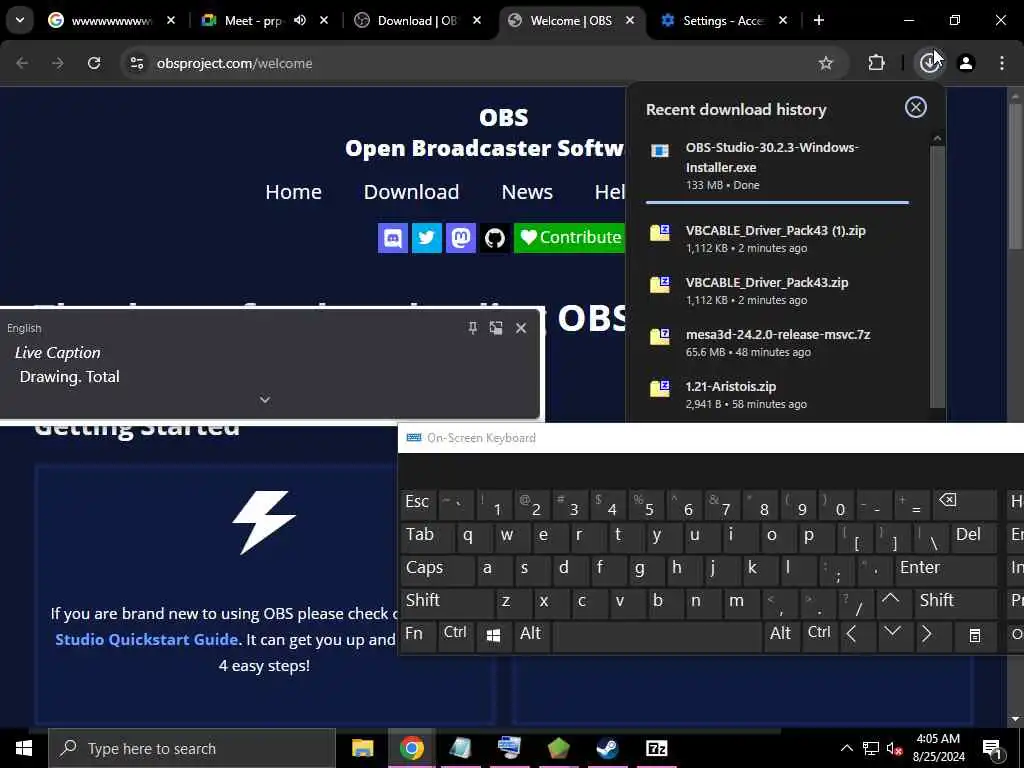This screenshot has height=768, width=1024.
Task: Switch to the Download | OBS tab
Action: coord(417,20)
